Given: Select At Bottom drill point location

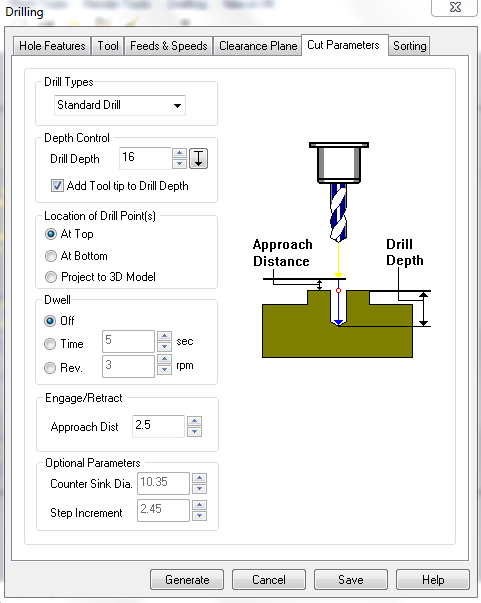Looking at the screenshot, I should tap(51, 256).
